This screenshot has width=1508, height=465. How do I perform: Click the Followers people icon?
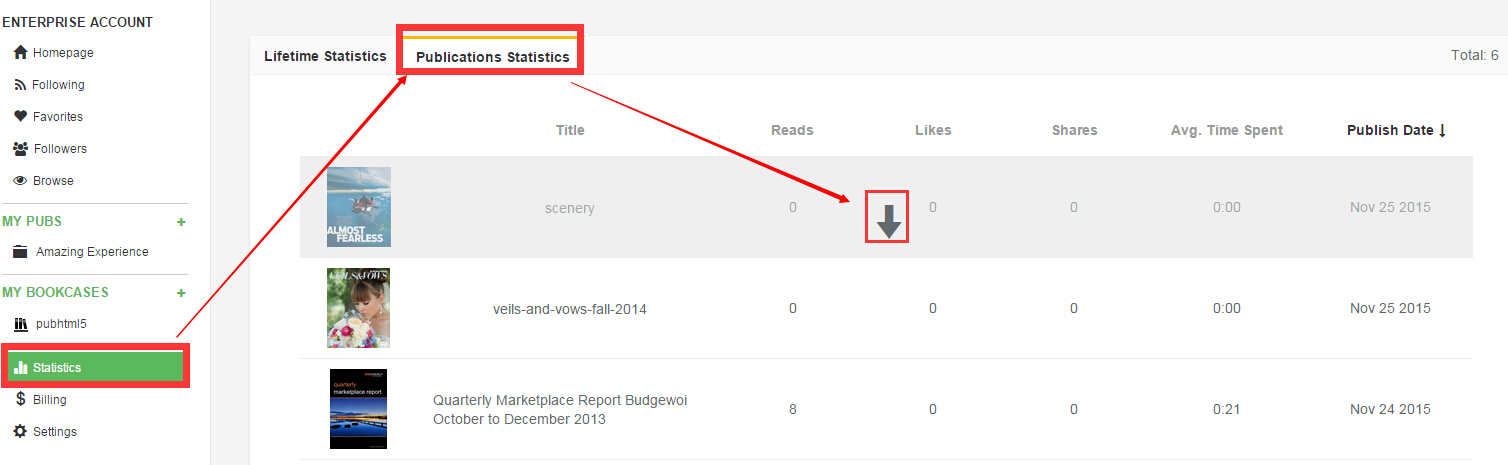(20, 149)
